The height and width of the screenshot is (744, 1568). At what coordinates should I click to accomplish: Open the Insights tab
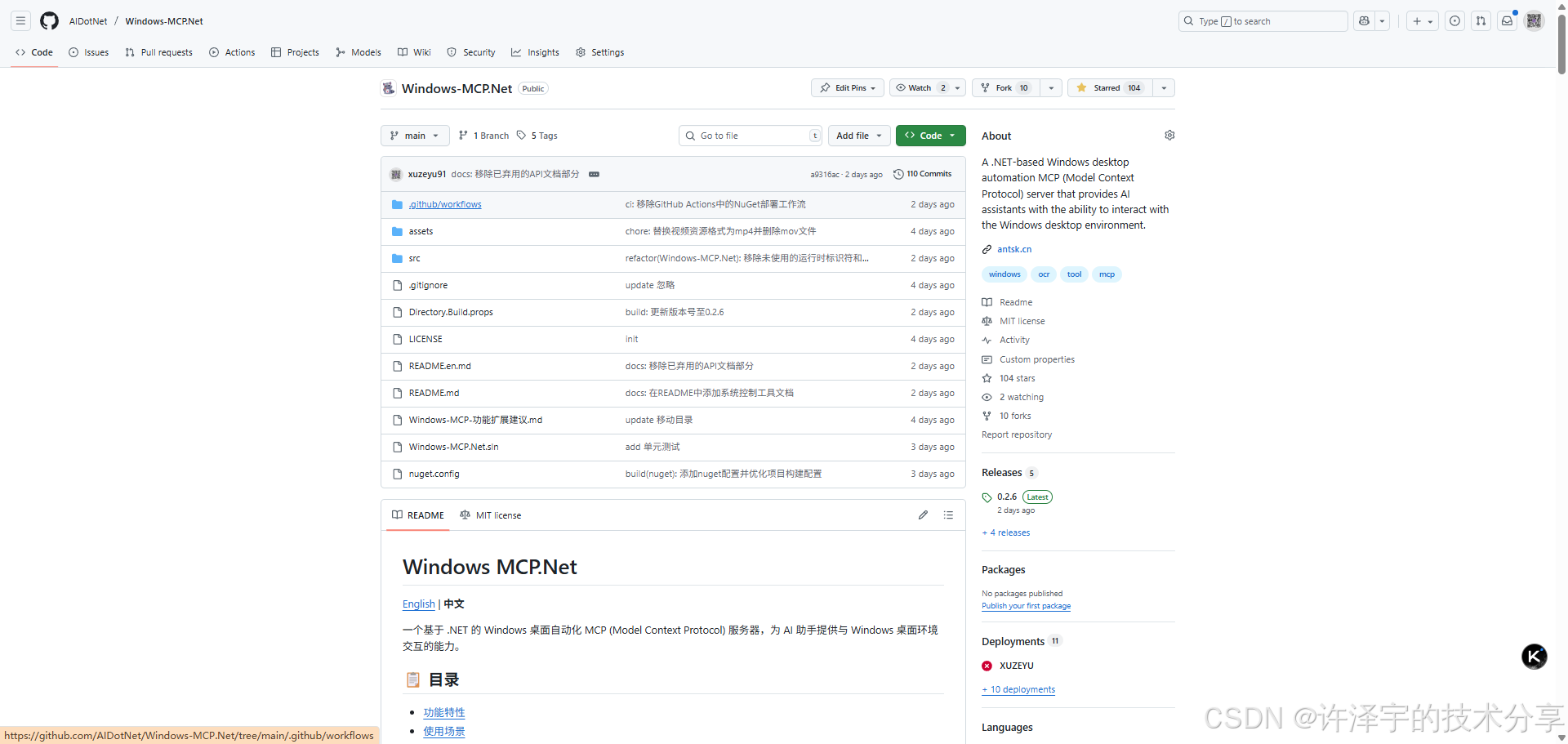coord(536,52)
